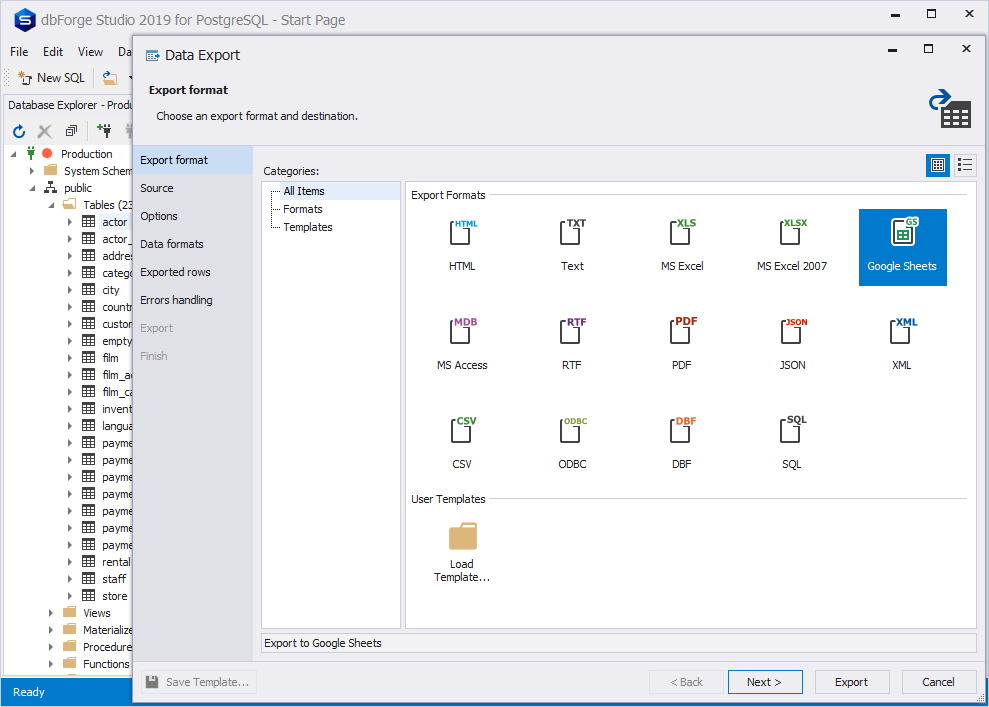Click New Connection plug icon
Viewport: 989px width, 707px height.
pyautogui.click(x=104, y=131)
